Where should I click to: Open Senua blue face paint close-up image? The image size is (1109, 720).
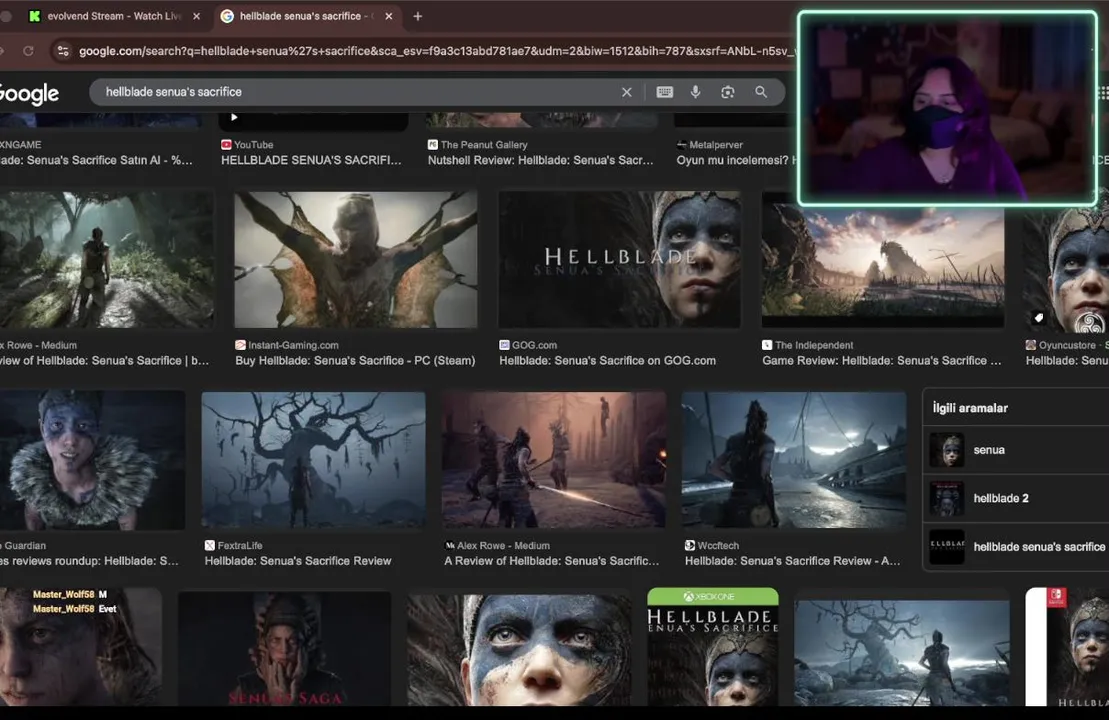[x=519, y=650]
